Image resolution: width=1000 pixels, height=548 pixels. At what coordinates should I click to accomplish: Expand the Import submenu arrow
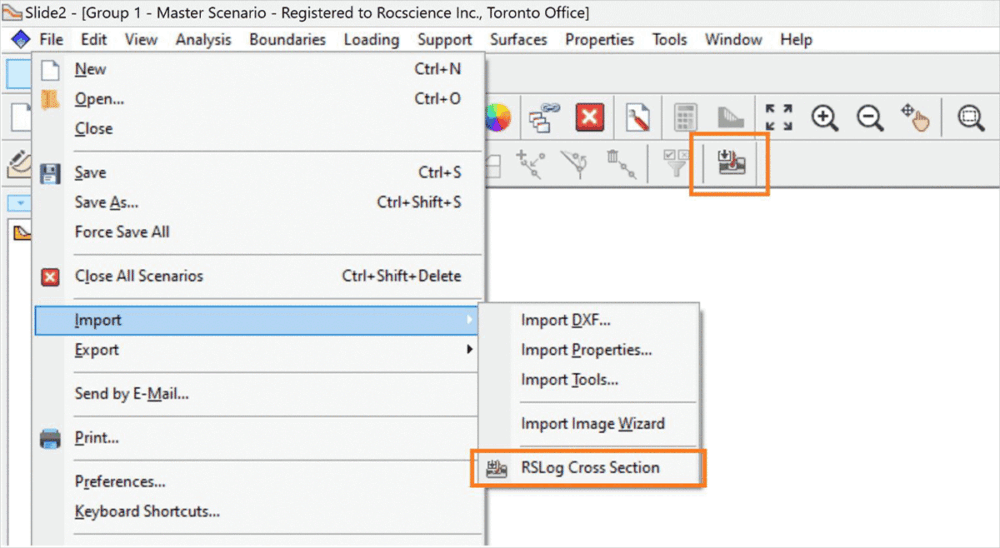[469, 321]
